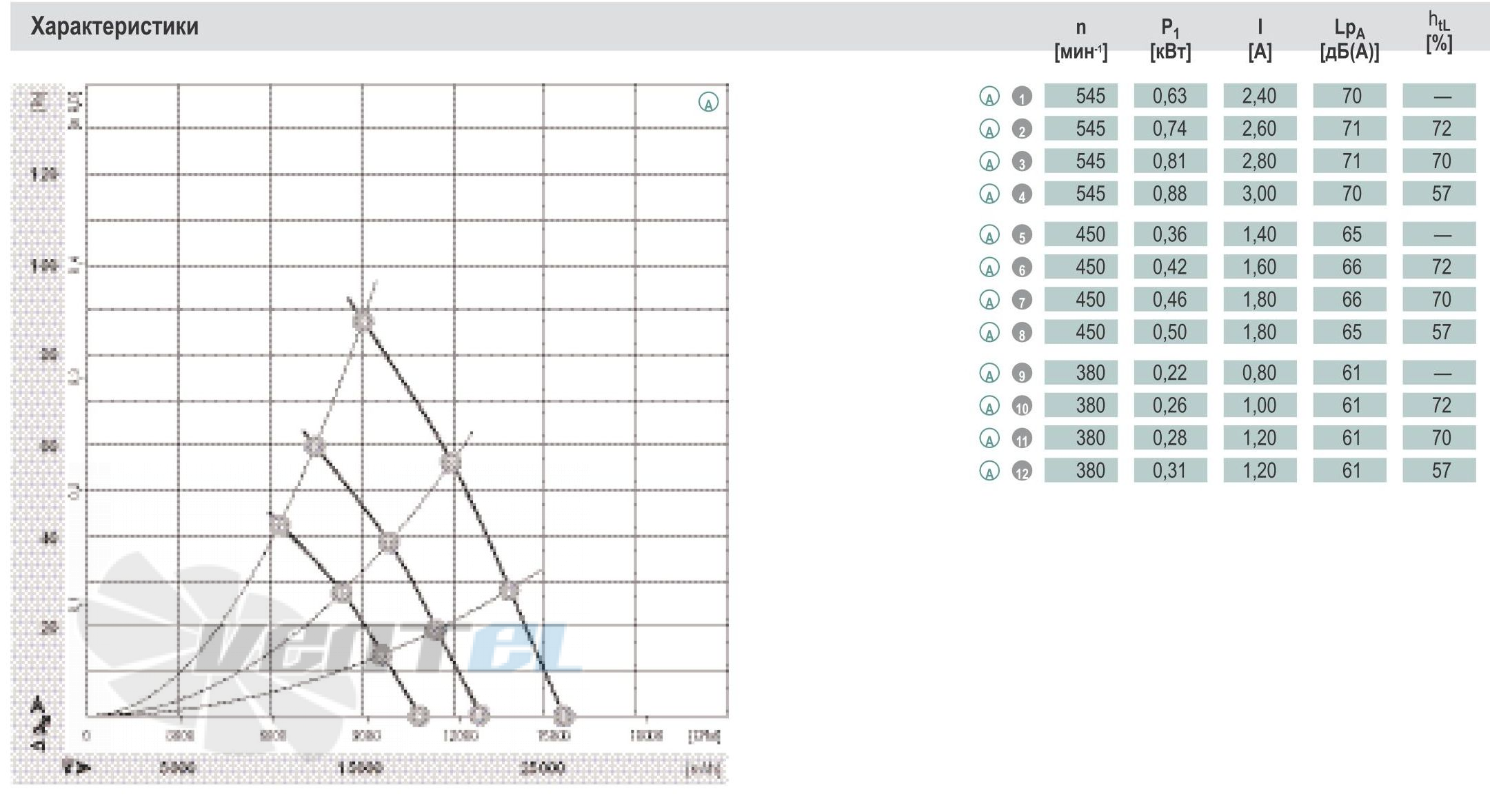1490x812 pixels.
Task: Click the power cell '0,46'
Action: point(1170,299)
